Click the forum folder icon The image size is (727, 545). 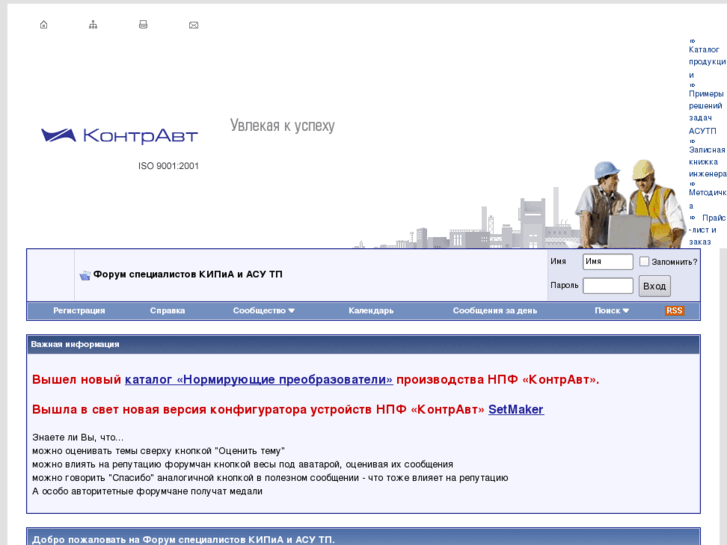click(x=85, y=275)
